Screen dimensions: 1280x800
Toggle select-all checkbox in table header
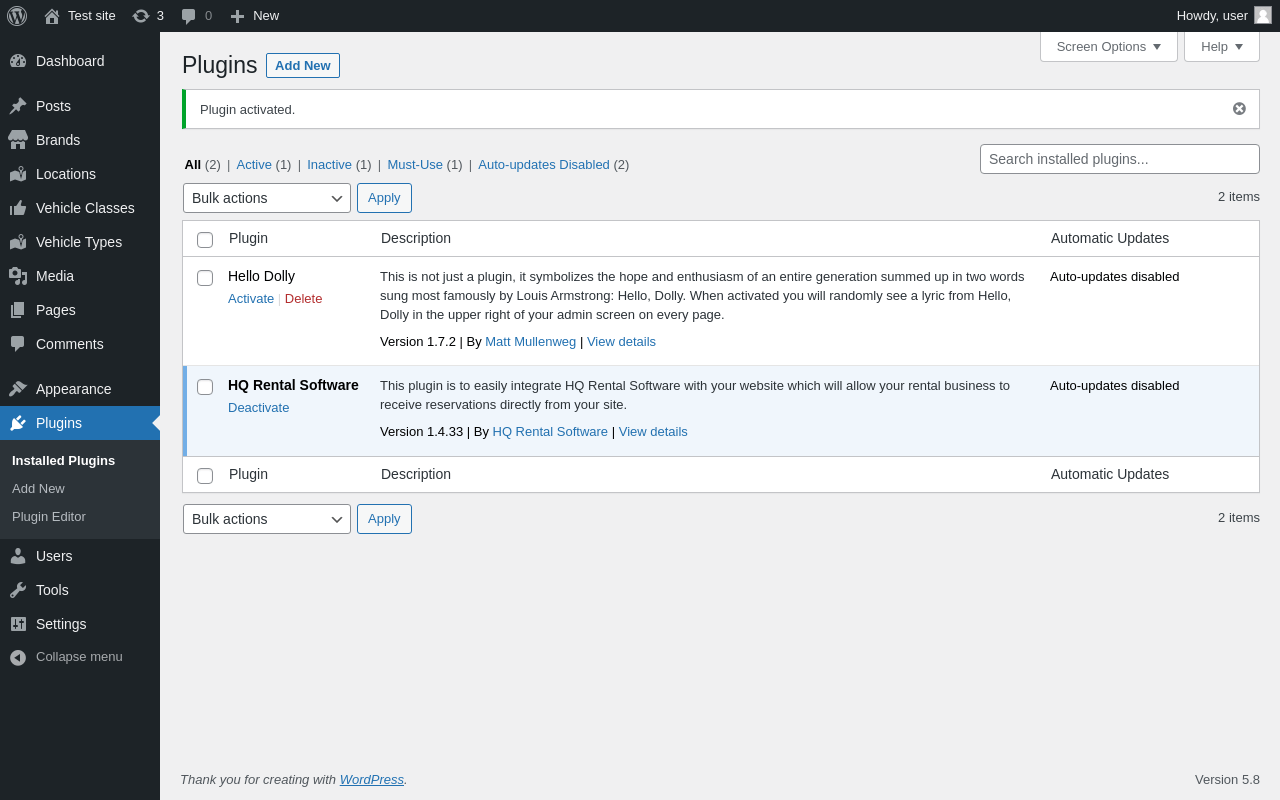coord(205,240)
